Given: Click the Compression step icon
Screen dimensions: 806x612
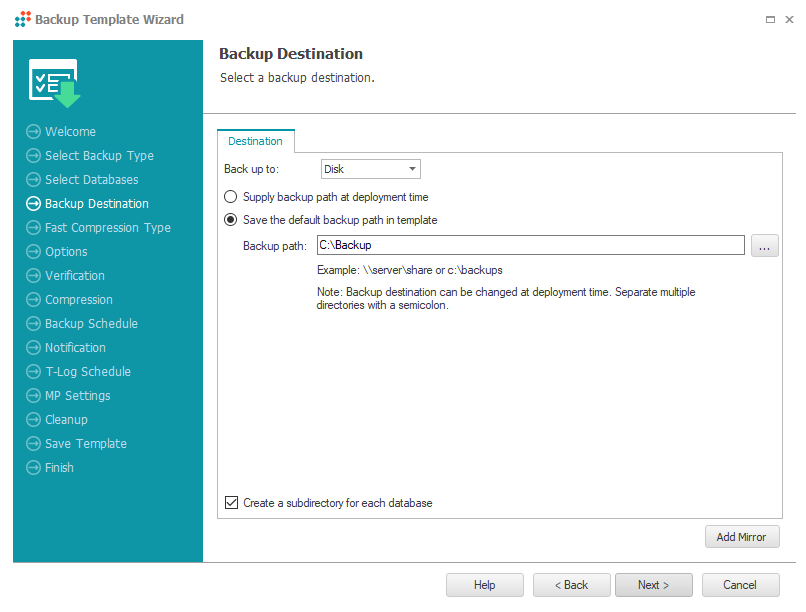Looking at the screenshot, I should tap(33, 300).
